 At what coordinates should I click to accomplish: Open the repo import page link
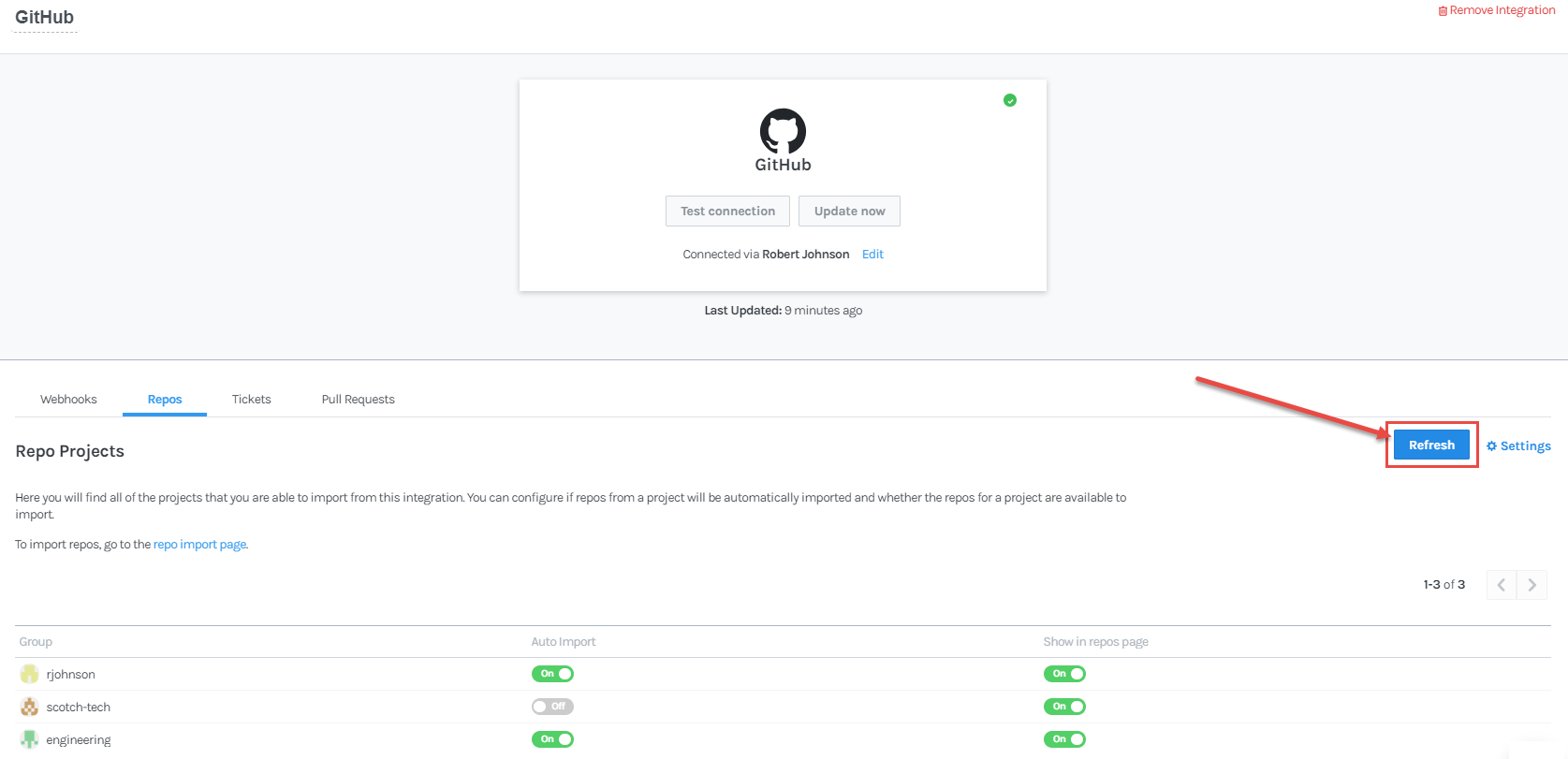pyautogui.click(x=200, y=545)
